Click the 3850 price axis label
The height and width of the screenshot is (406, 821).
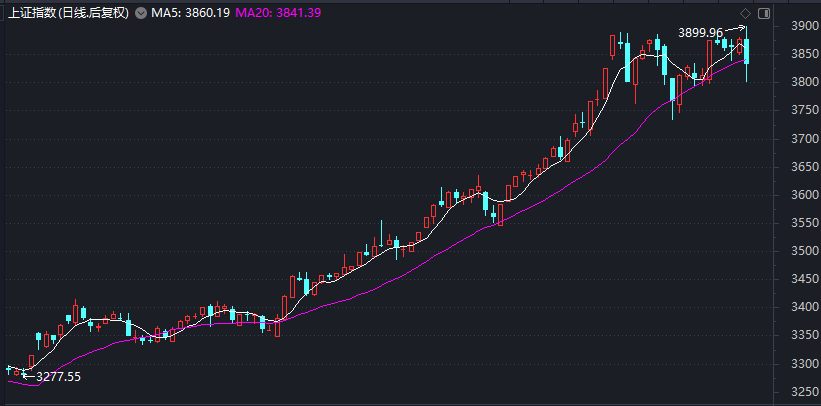[805, 54]
